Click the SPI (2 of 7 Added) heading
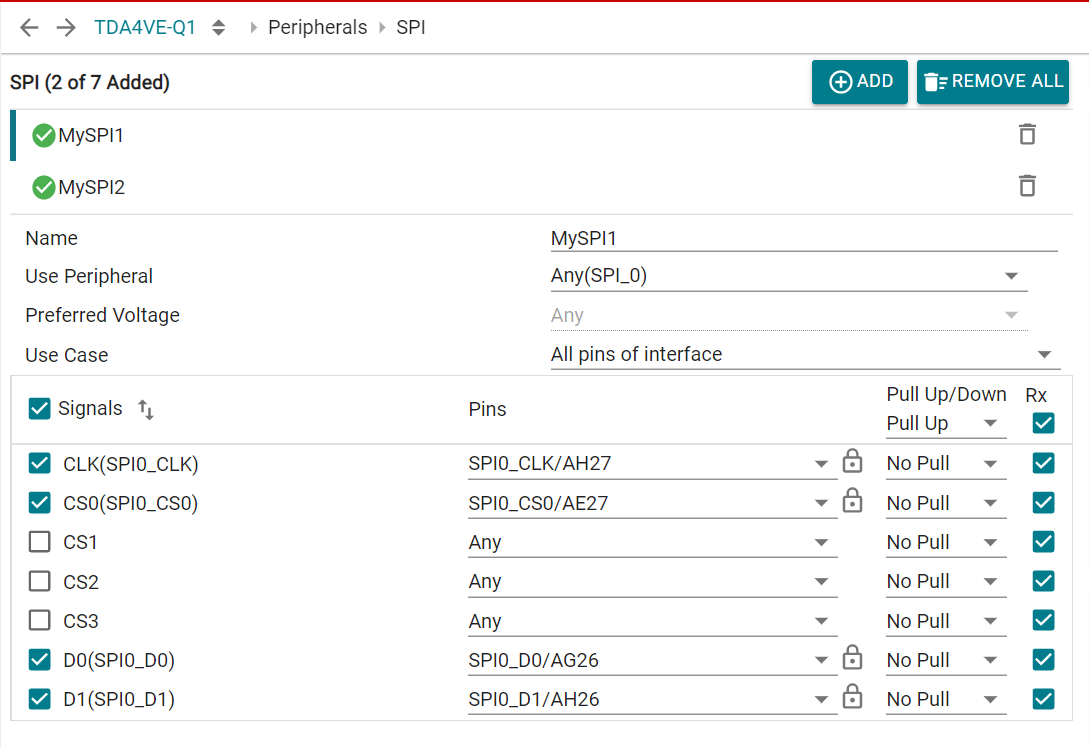This screenshot has width=1089, height=748. [x=90, y=82]
